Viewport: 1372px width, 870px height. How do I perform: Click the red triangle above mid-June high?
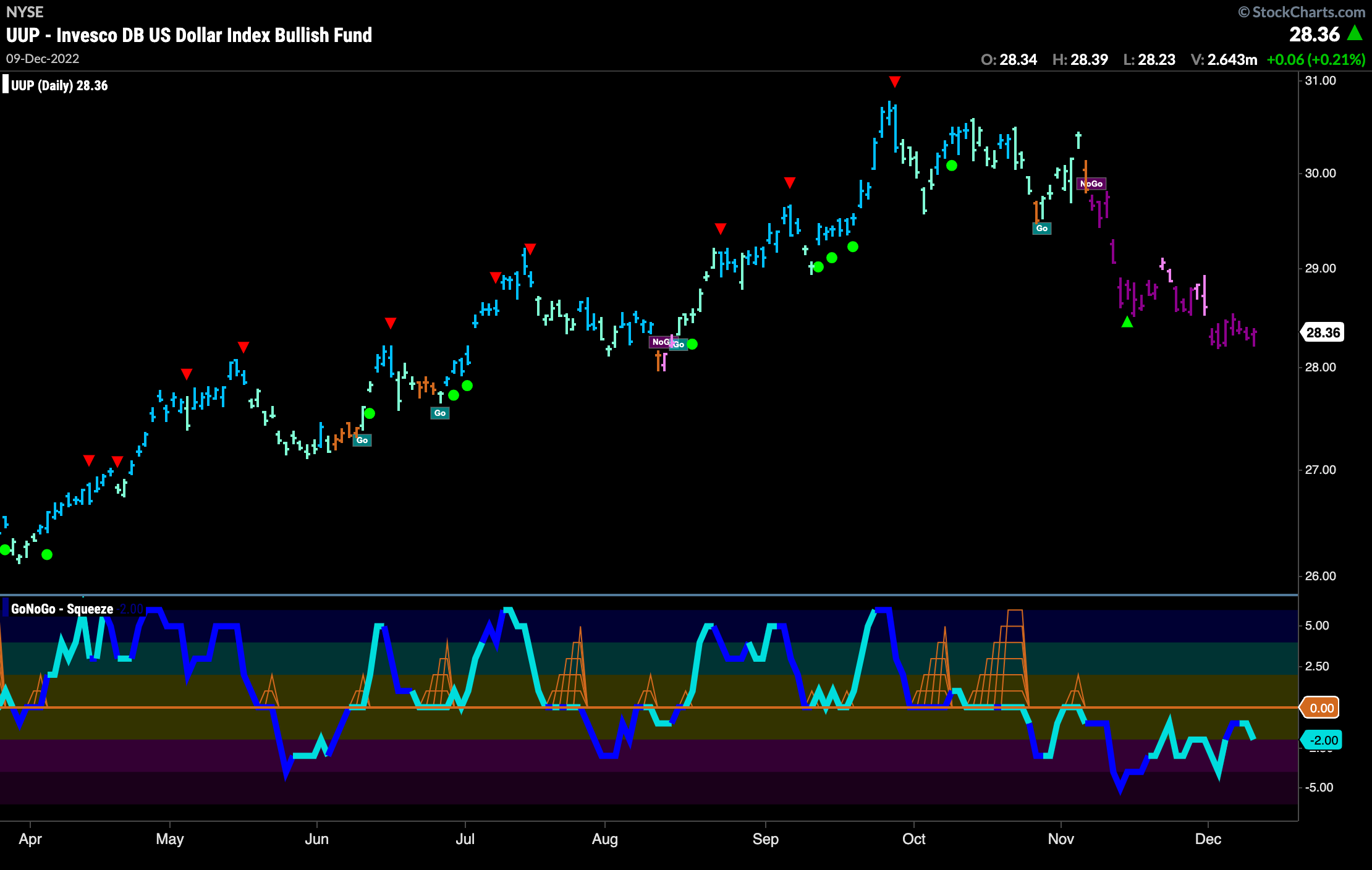391,323
